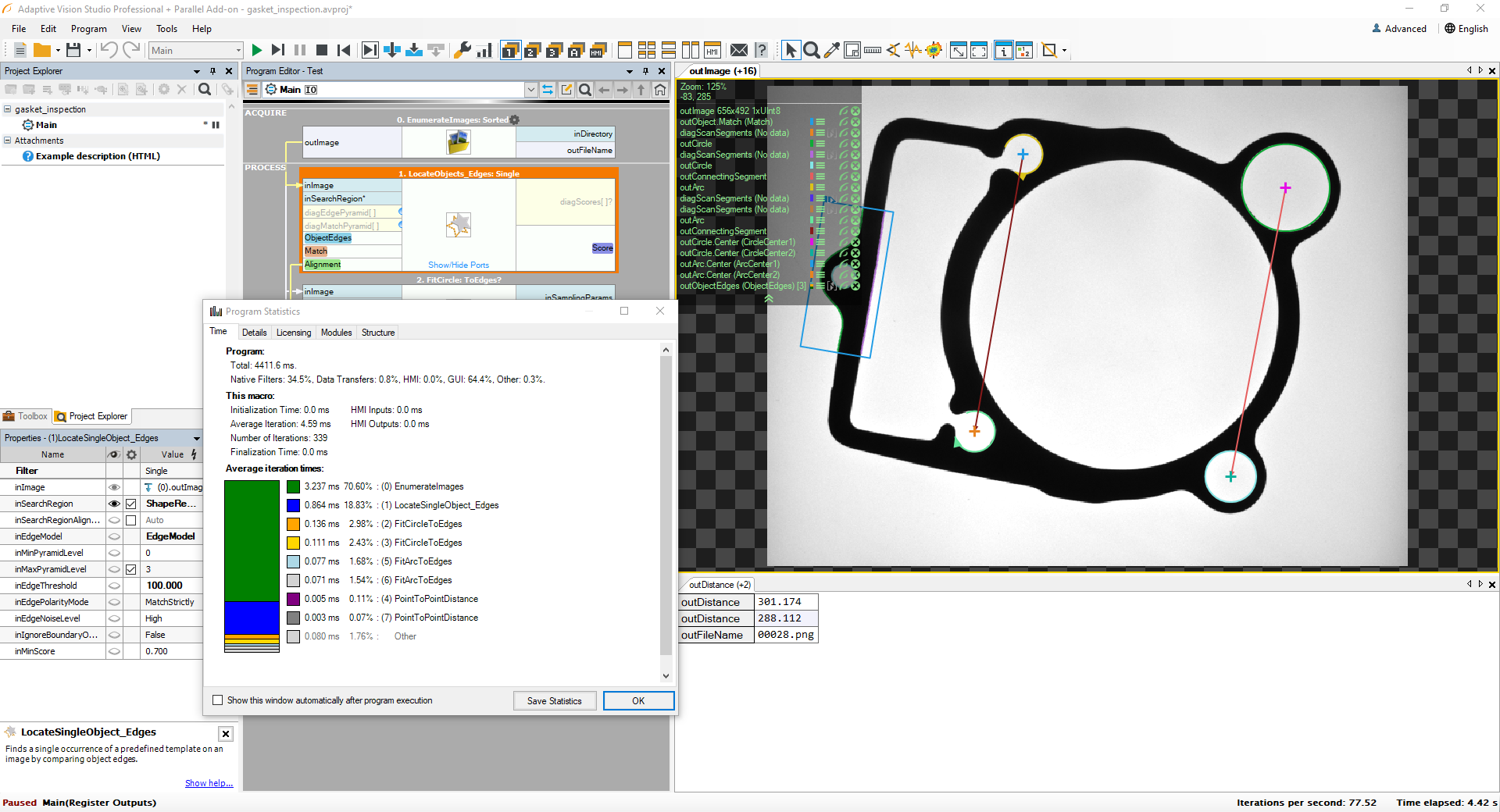Select the measurement ruler tool
This screenshot has width=1500, height=812.
pos(873,50)
